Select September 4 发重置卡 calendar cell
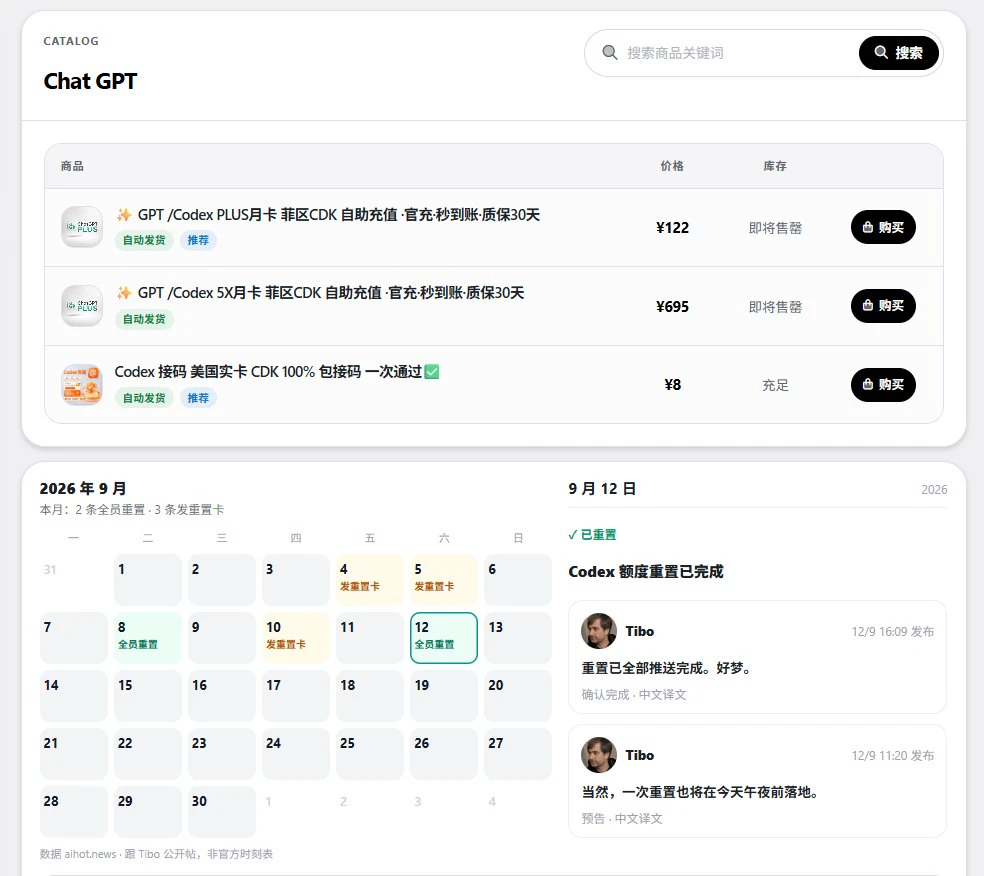The height and width of the screenshot is (876, 984). point(370,580)
